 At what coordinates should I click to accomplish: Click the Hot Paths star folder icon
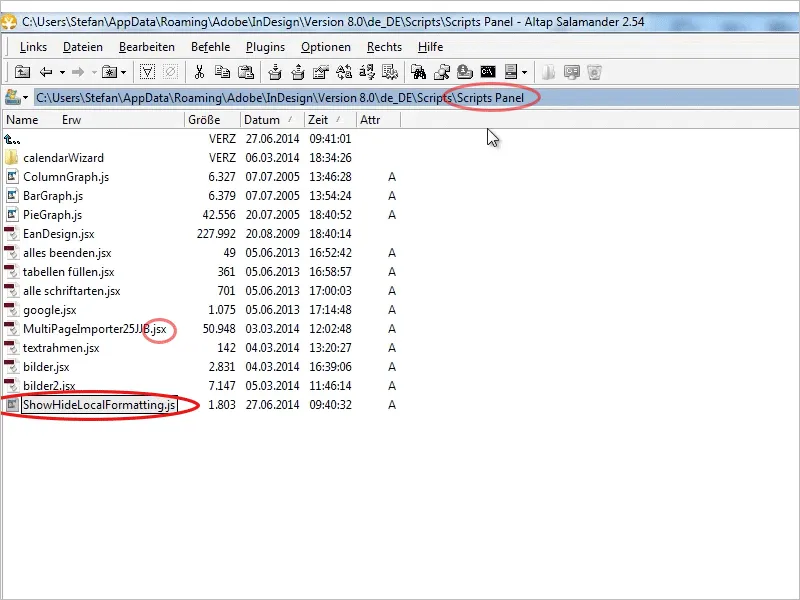click(x=109, y=72)
